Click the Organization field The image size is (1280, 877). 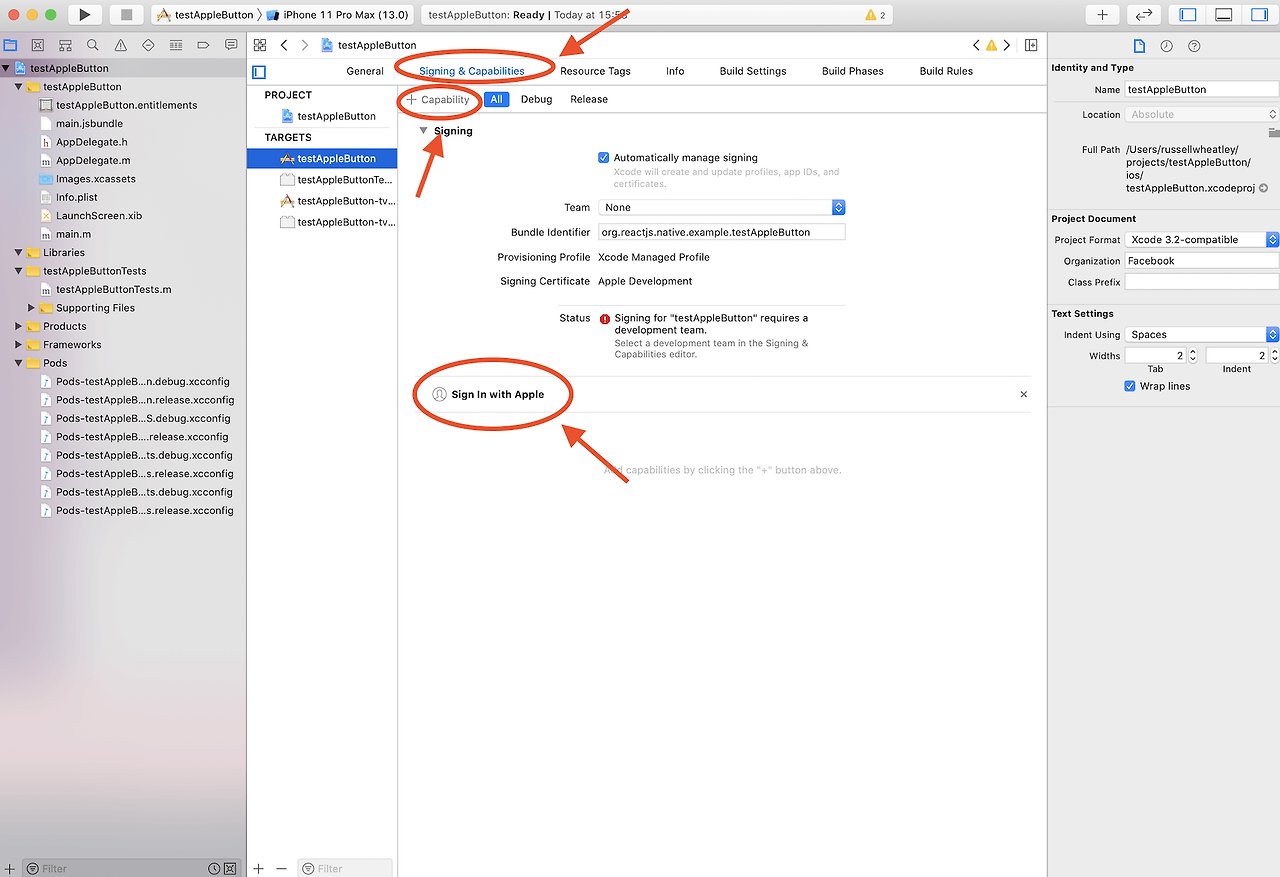[x=1202, y=260]
